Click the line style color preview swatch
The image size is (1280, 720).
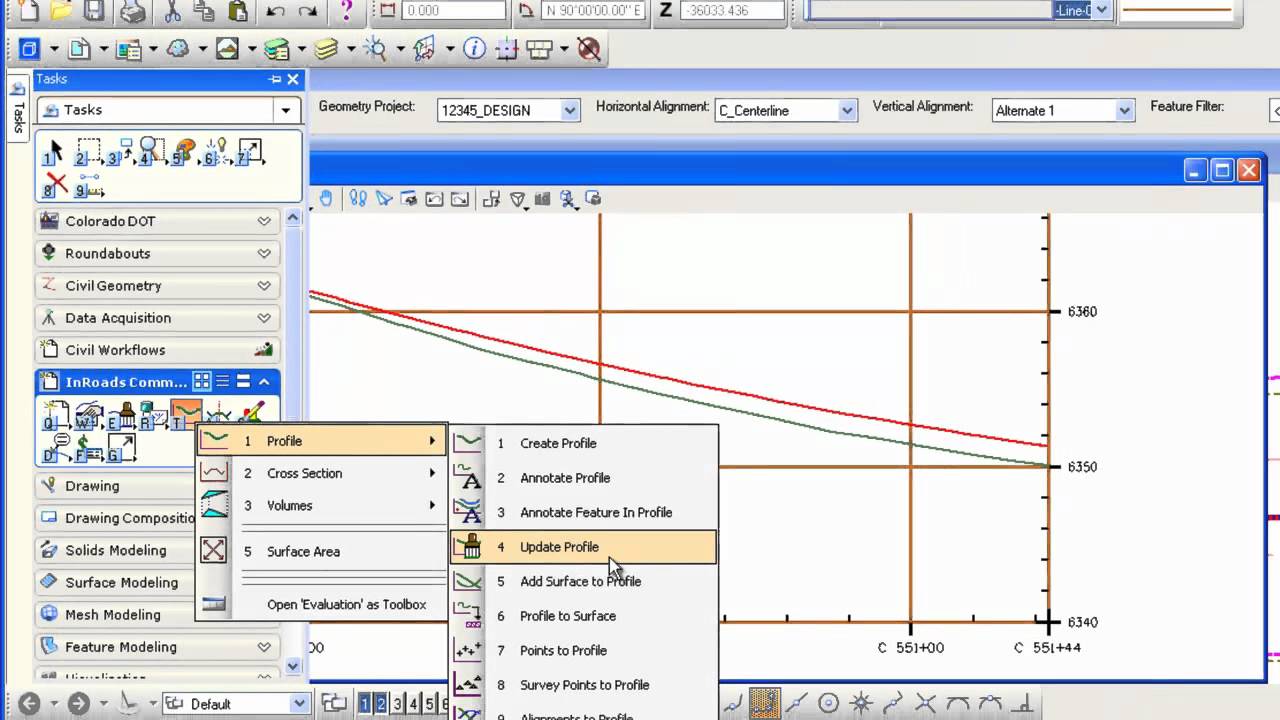tap(1176, 10)
